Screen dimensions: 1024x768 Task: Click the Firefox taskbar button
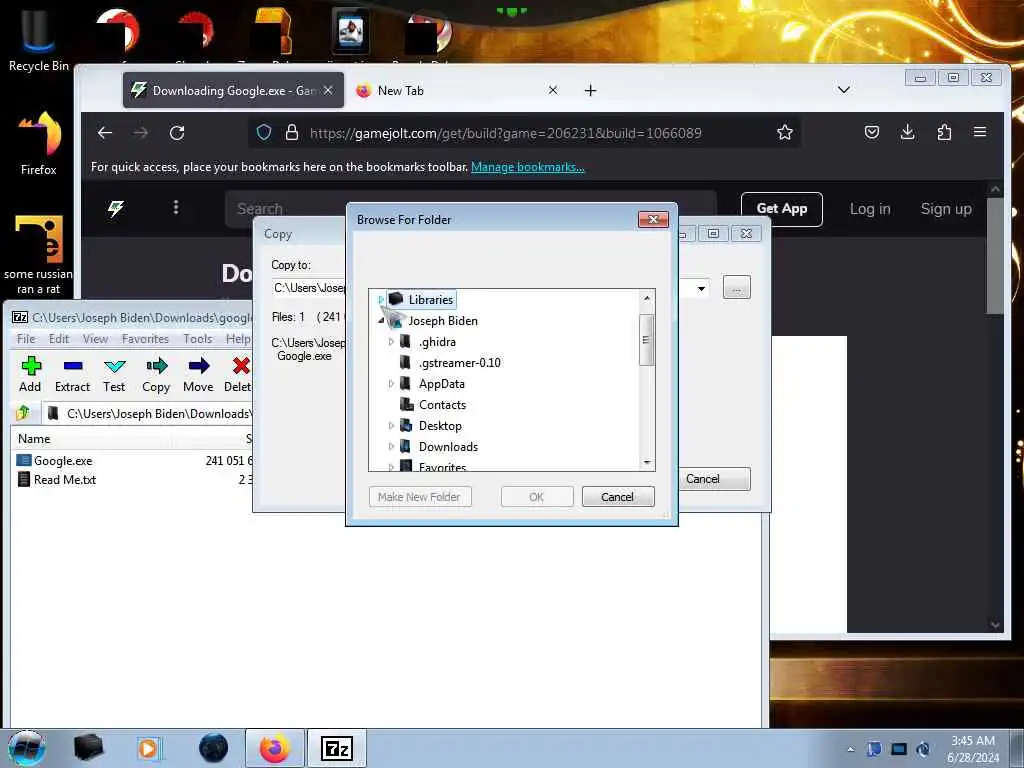pos(275,748)
